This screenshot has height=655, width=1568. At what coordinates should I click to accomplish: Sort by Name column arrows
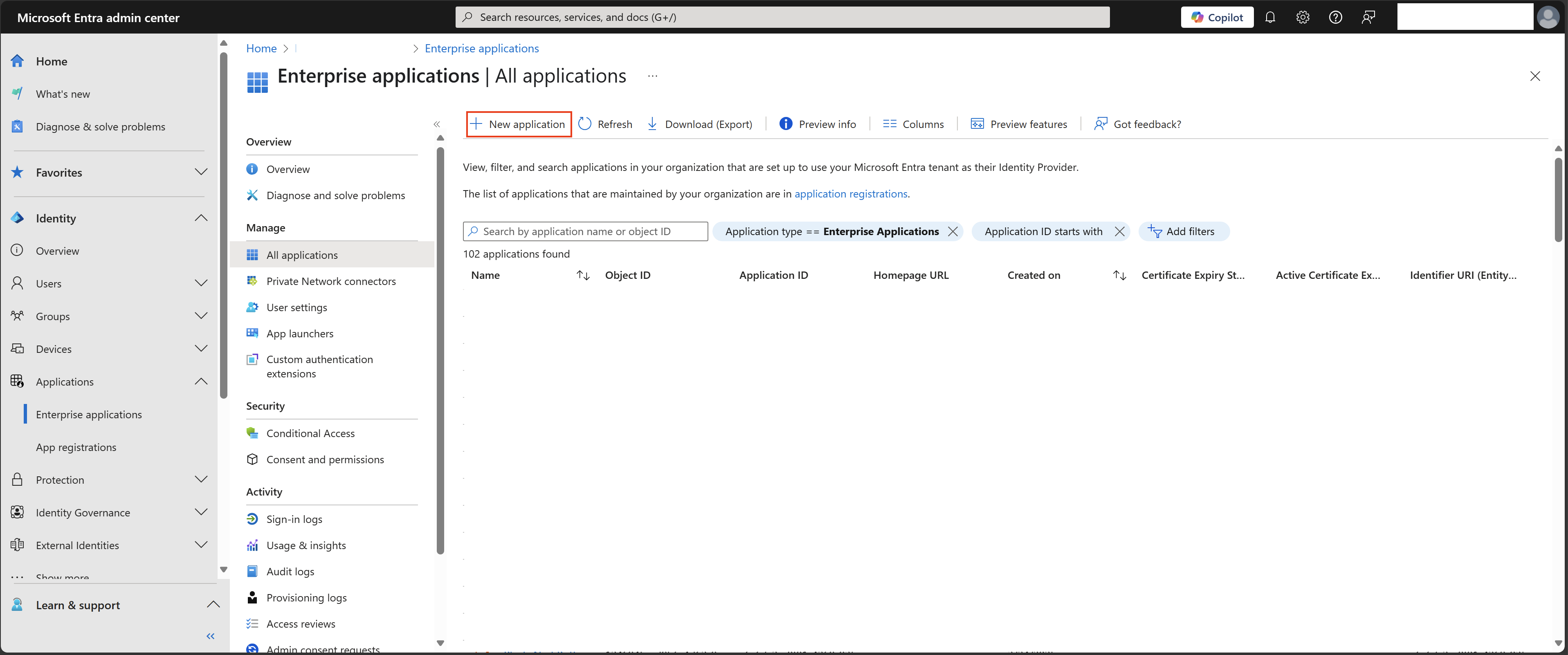pos(583,275)
